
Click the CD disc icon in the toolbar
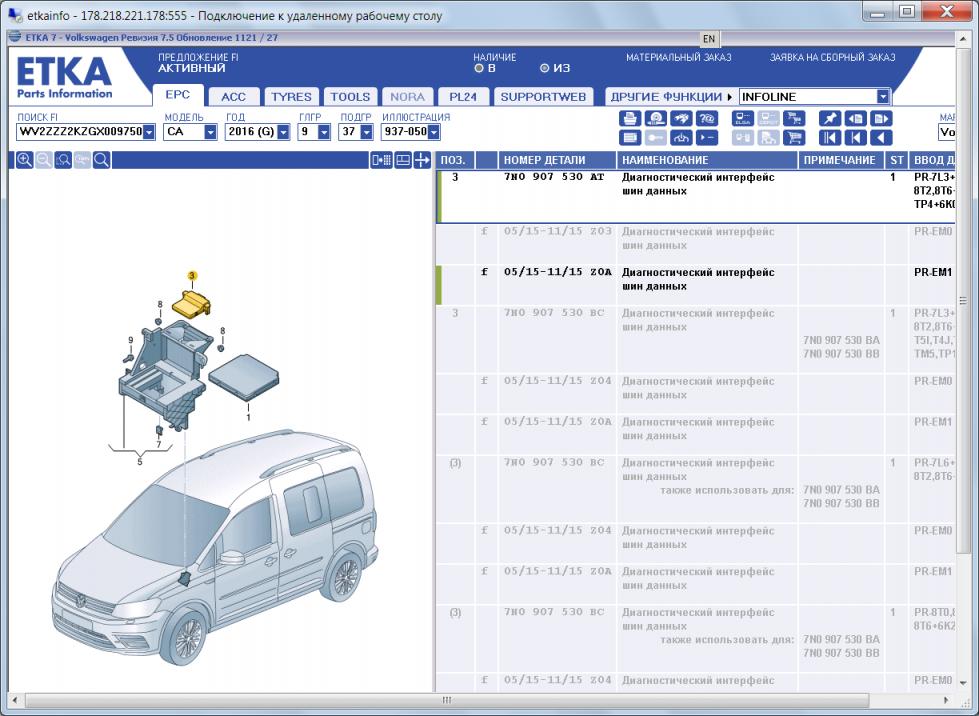pyautogui.click(x=656, y=119)
